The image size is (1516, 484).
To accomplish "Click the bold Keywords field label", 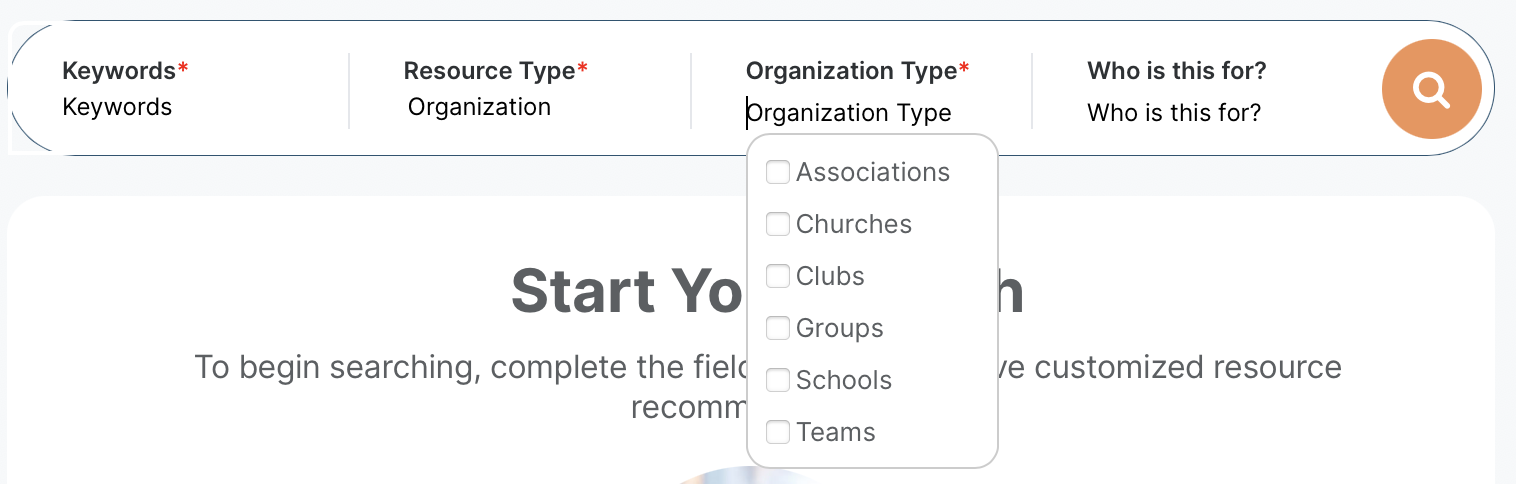I will pyautogui.click(x=119, y=71).
